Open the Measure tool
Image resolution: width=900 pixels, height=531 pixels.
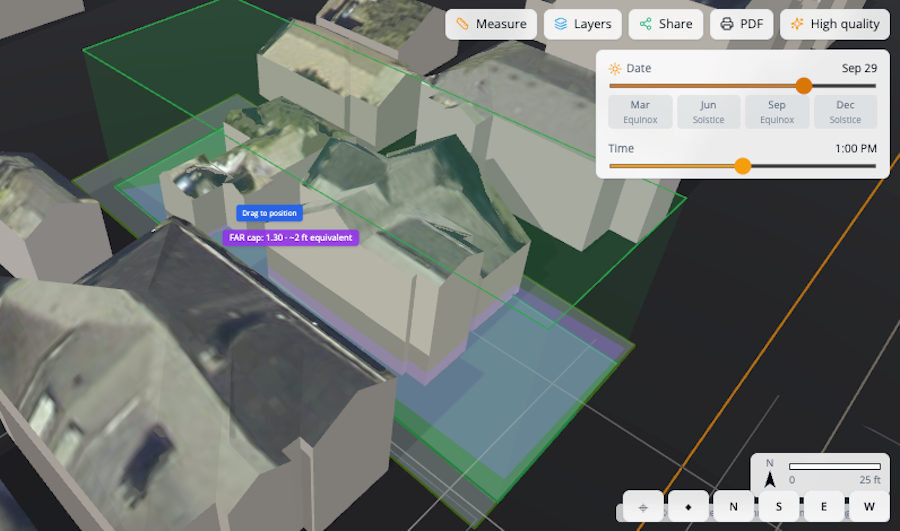click(x=491, y=24)
